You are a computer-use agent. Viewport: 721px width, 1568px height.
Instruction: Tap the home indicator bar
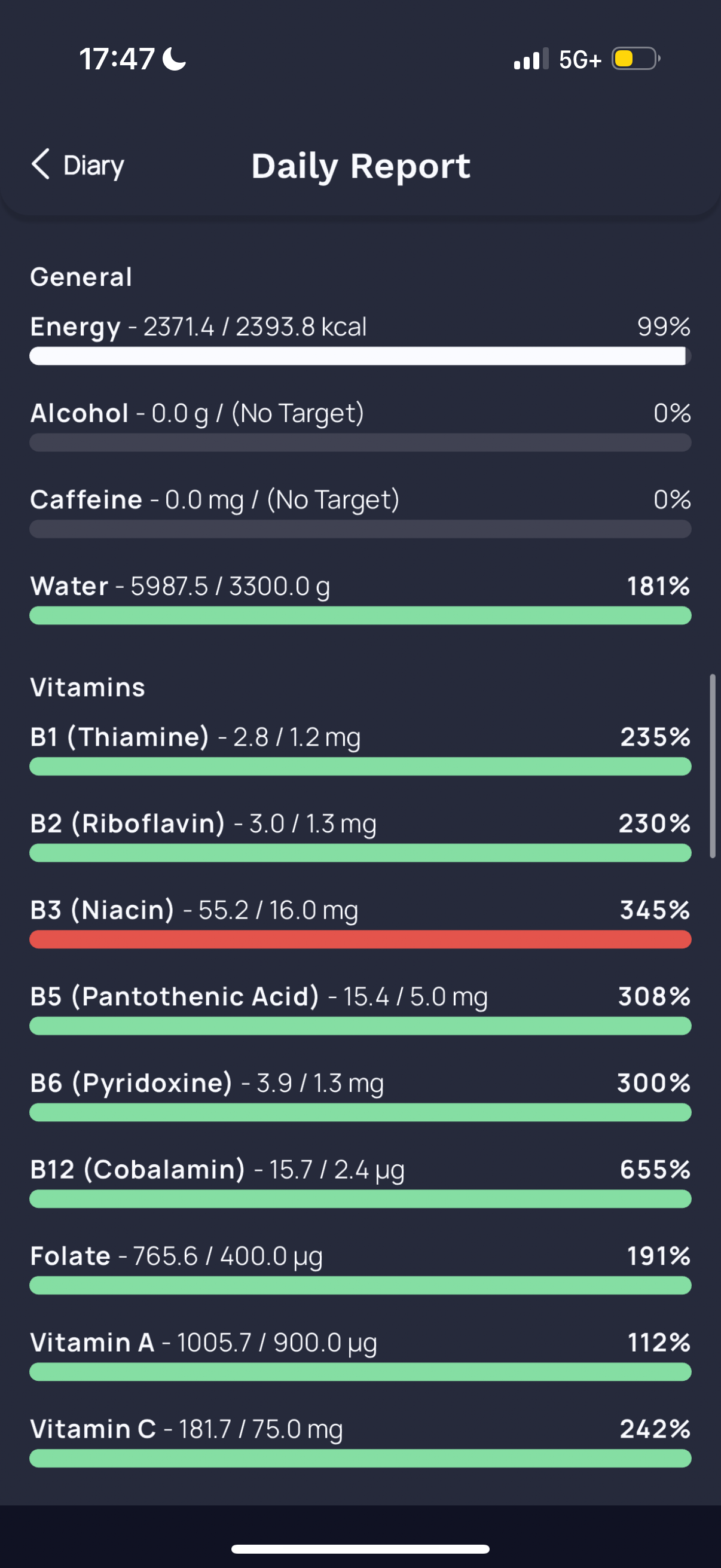coord(360,1548)
